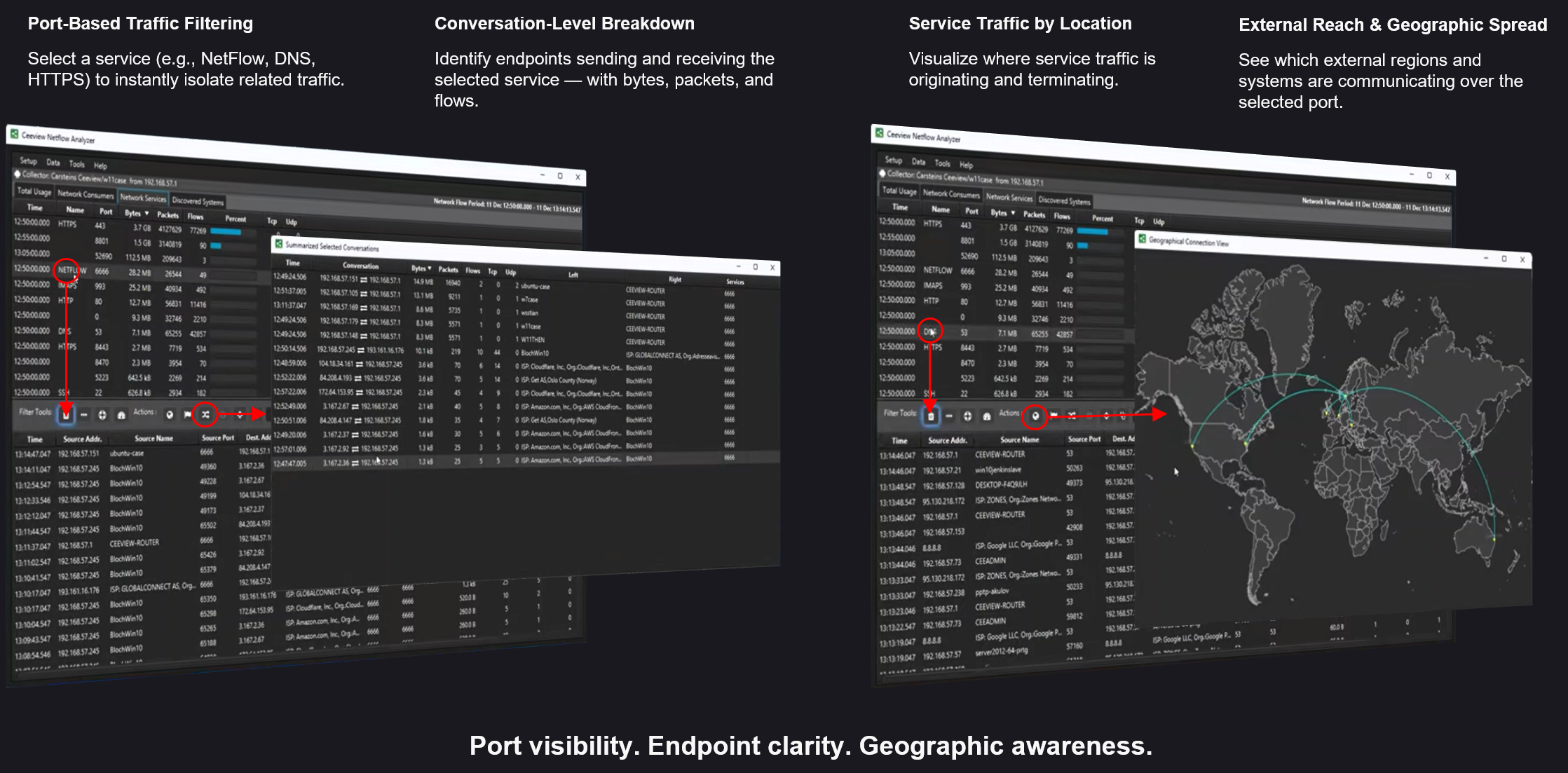Viewport: 1568px width, 773px height.
Task: Open Discovered Systems tab in the right analyzer
Action: coord(1064,200)
